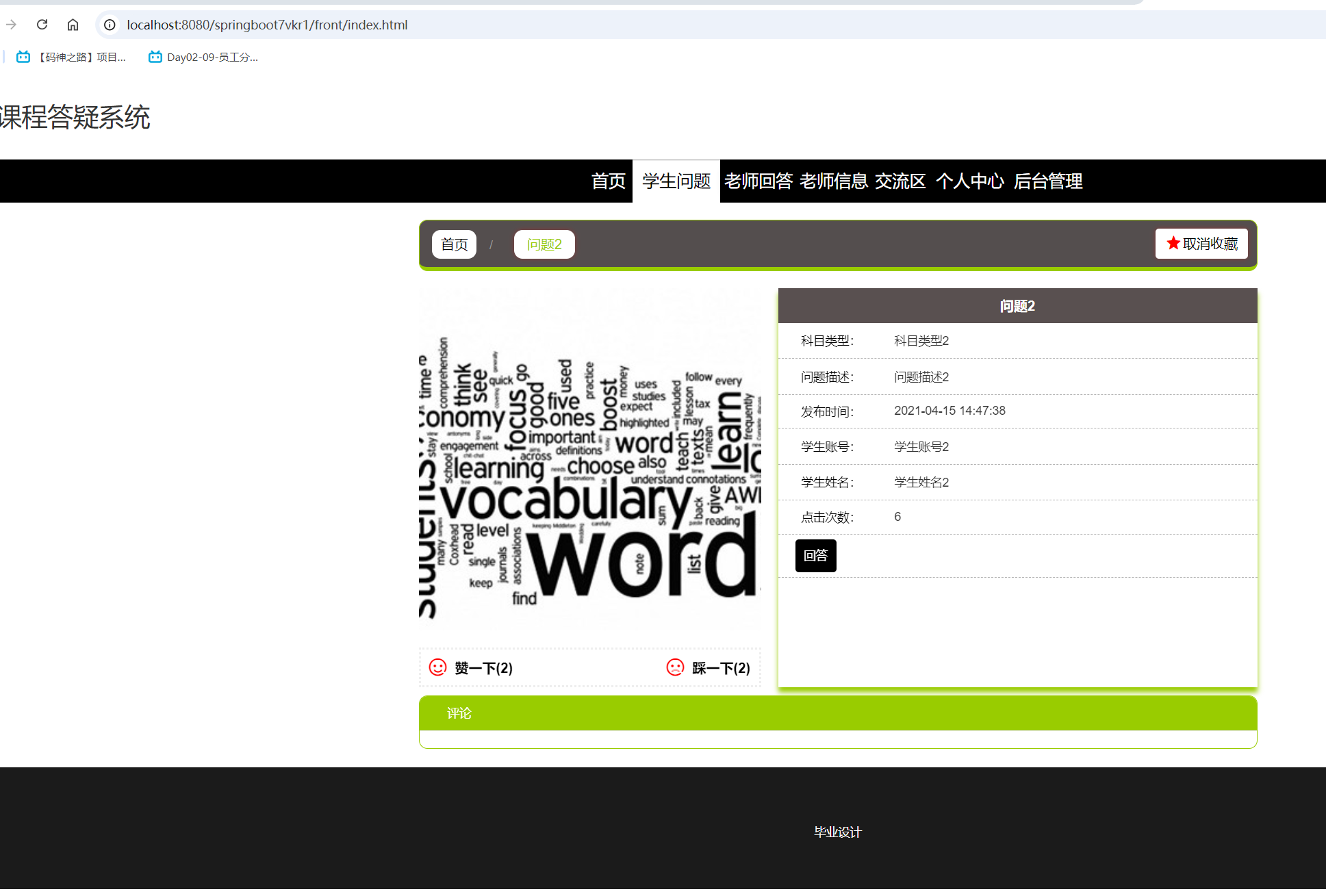The image size is (1326, 896).
Task: Toggle favorite off via 取消收藏
Action: 1201,243
